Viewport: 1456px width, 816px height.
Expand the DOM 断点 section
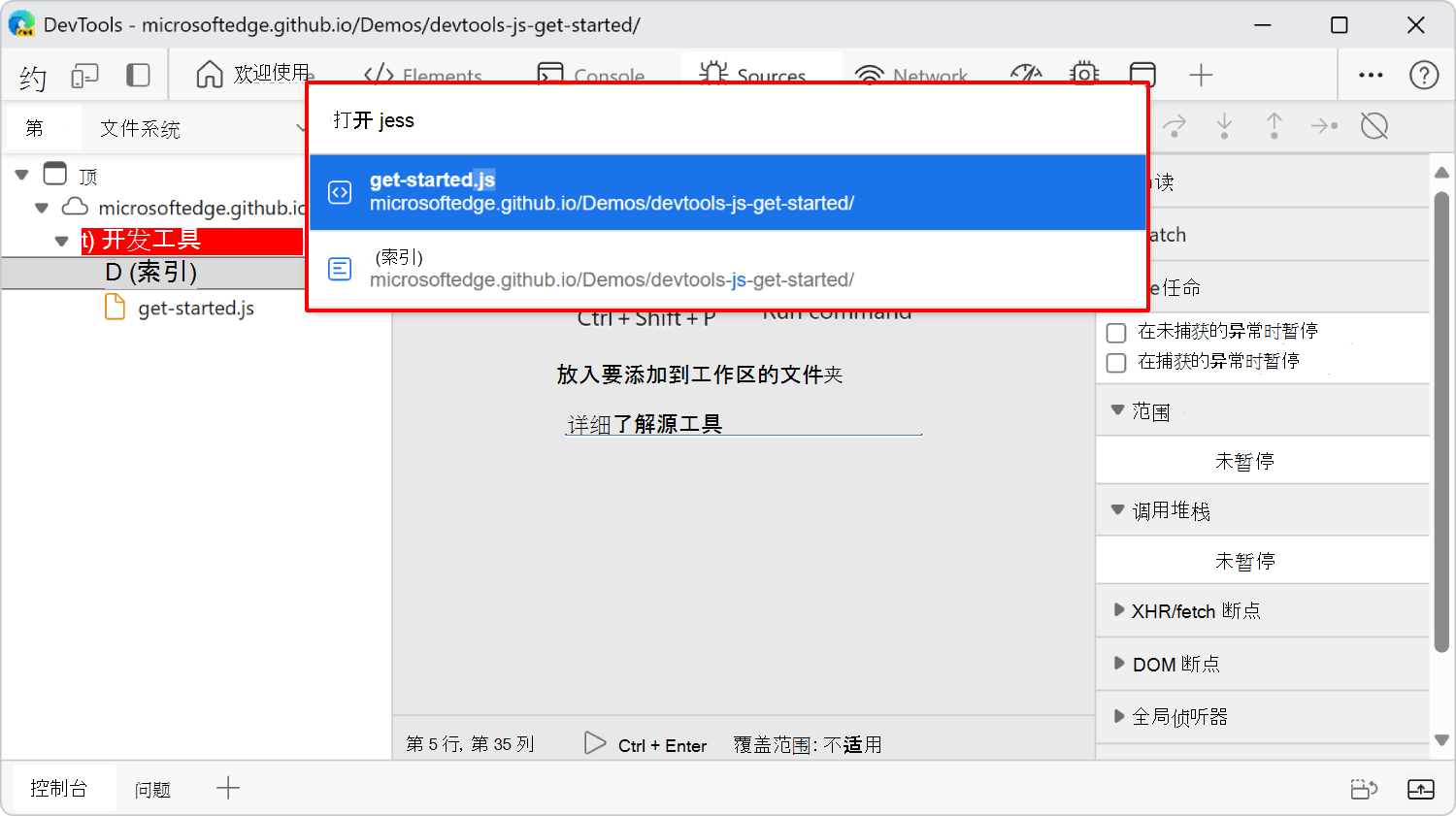point(1119,663)
